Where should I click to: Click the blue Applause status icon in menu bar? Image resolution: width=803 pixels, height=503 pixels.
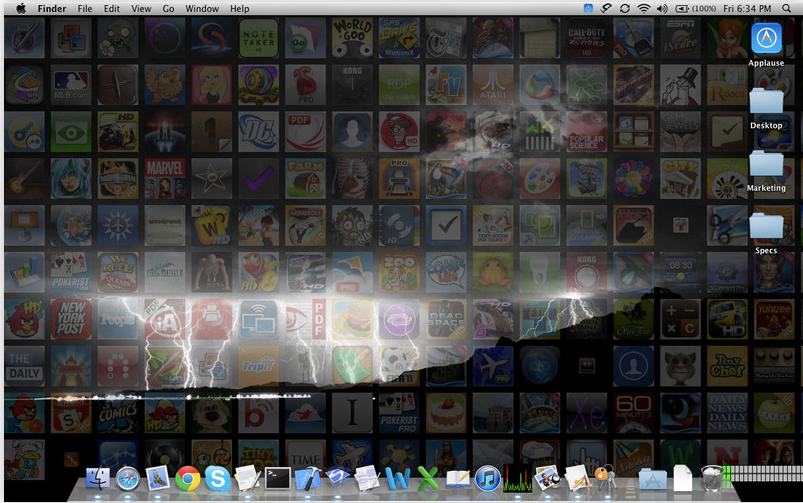tap(588, 8)
